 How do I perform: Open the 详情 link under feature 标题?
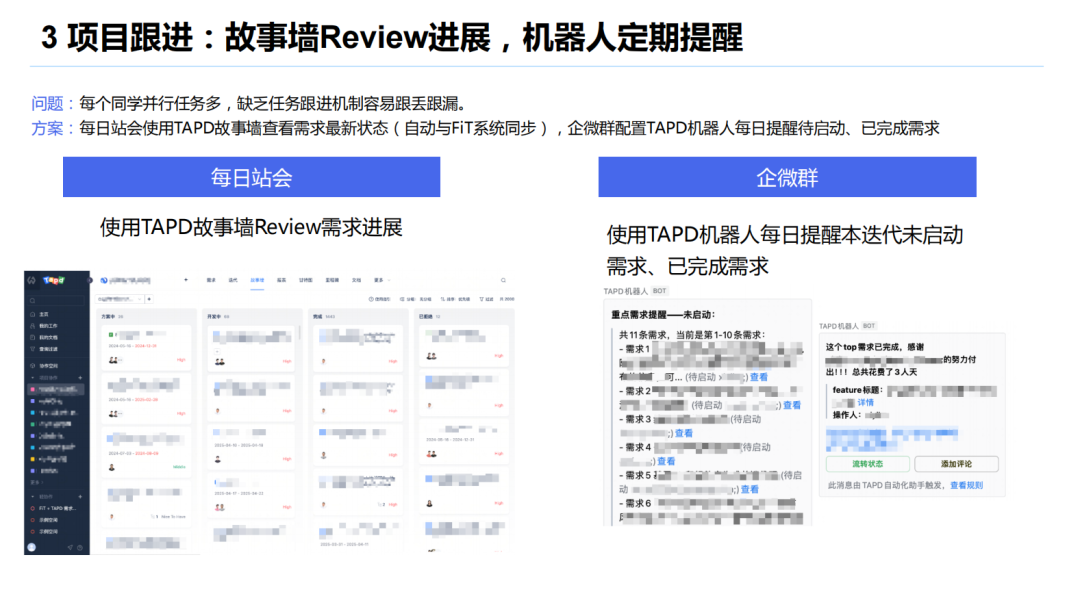[x=866, y=402]
